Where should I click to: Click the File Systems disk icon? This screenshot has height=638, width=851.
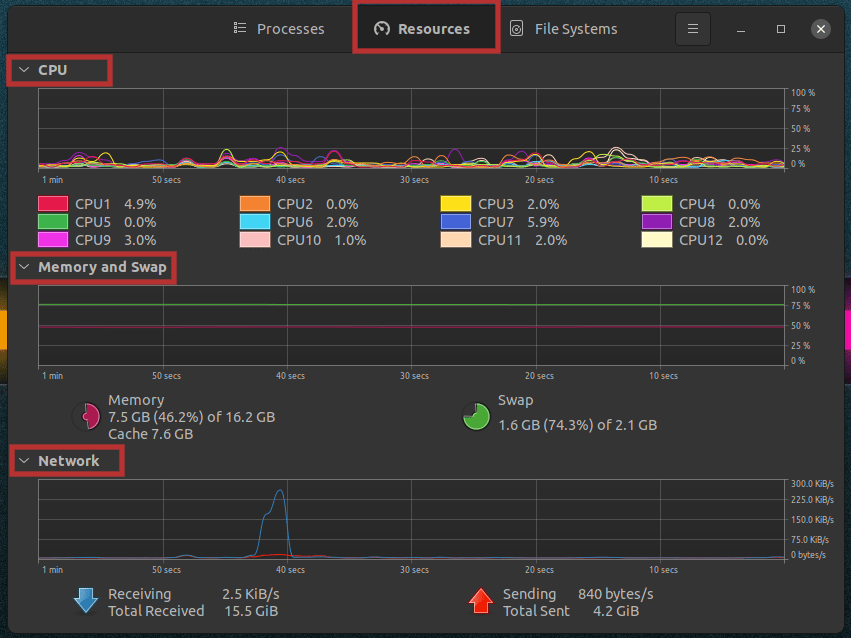pyautogui.click(x=517, y=29)
